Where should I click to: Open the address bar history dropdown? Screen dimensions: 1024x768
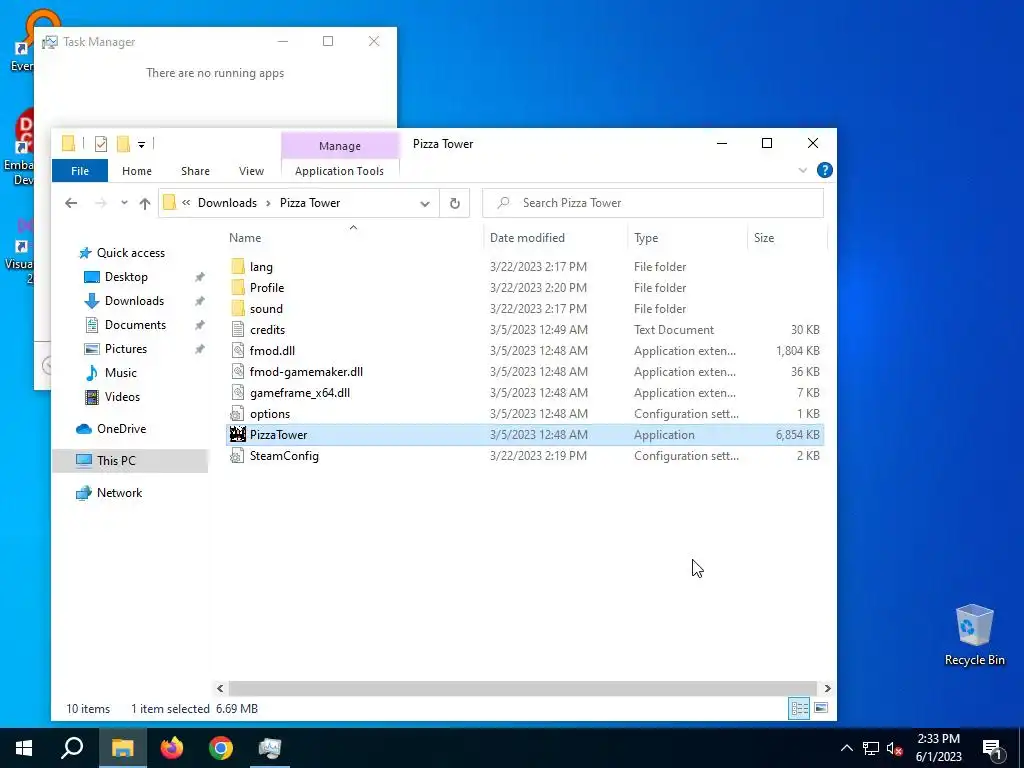[x=425, y=203]
